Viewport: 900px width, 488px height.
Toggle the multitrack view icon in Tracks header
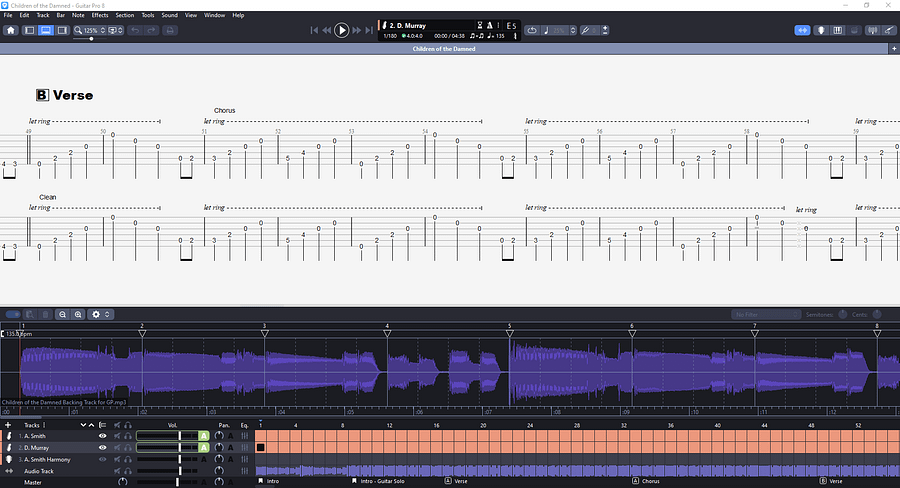pyautogui.click(x=102, y=425)
